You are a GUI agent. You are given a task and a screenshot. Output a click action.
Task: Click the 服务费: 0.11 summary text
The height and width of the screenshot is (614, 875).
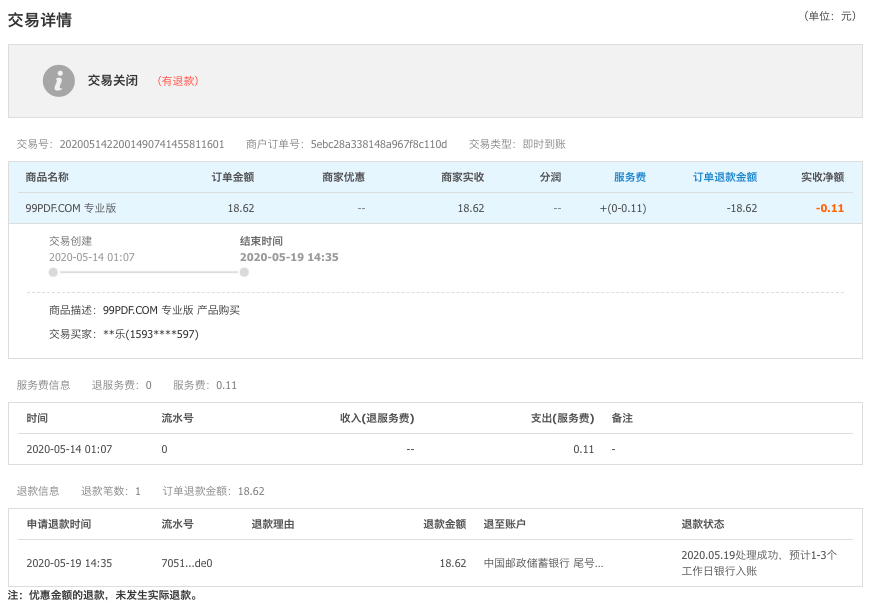[x=205, y=385]
